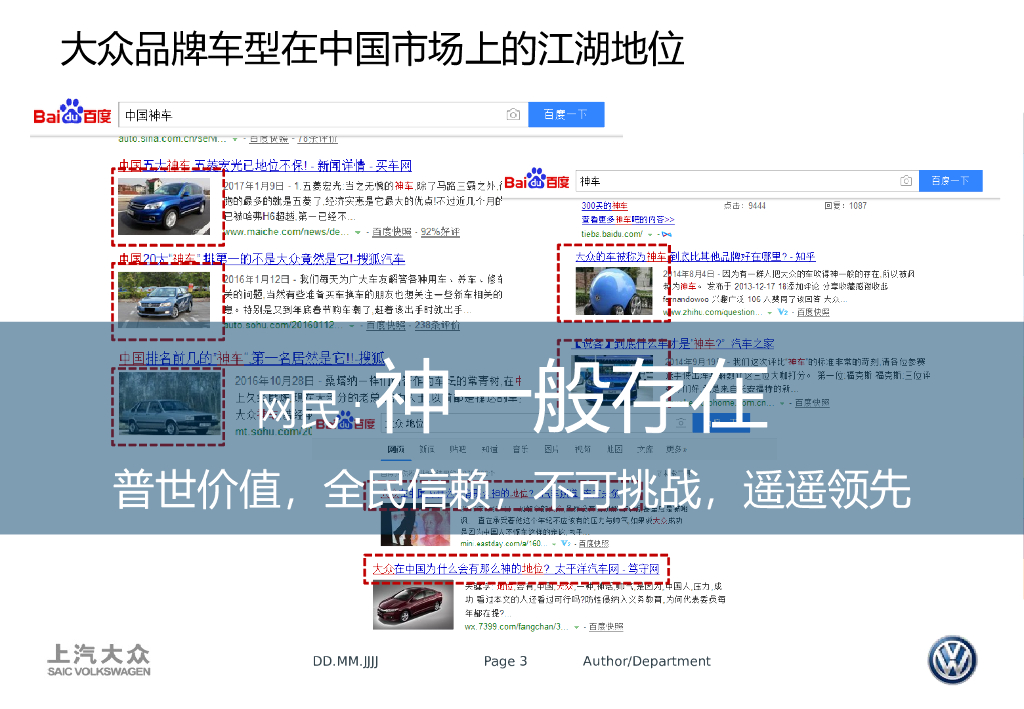Open the 中国20大"神车" 搜狐汽车 result link
The height and width of the screenshot is (709, 1024).
(262, 259)
